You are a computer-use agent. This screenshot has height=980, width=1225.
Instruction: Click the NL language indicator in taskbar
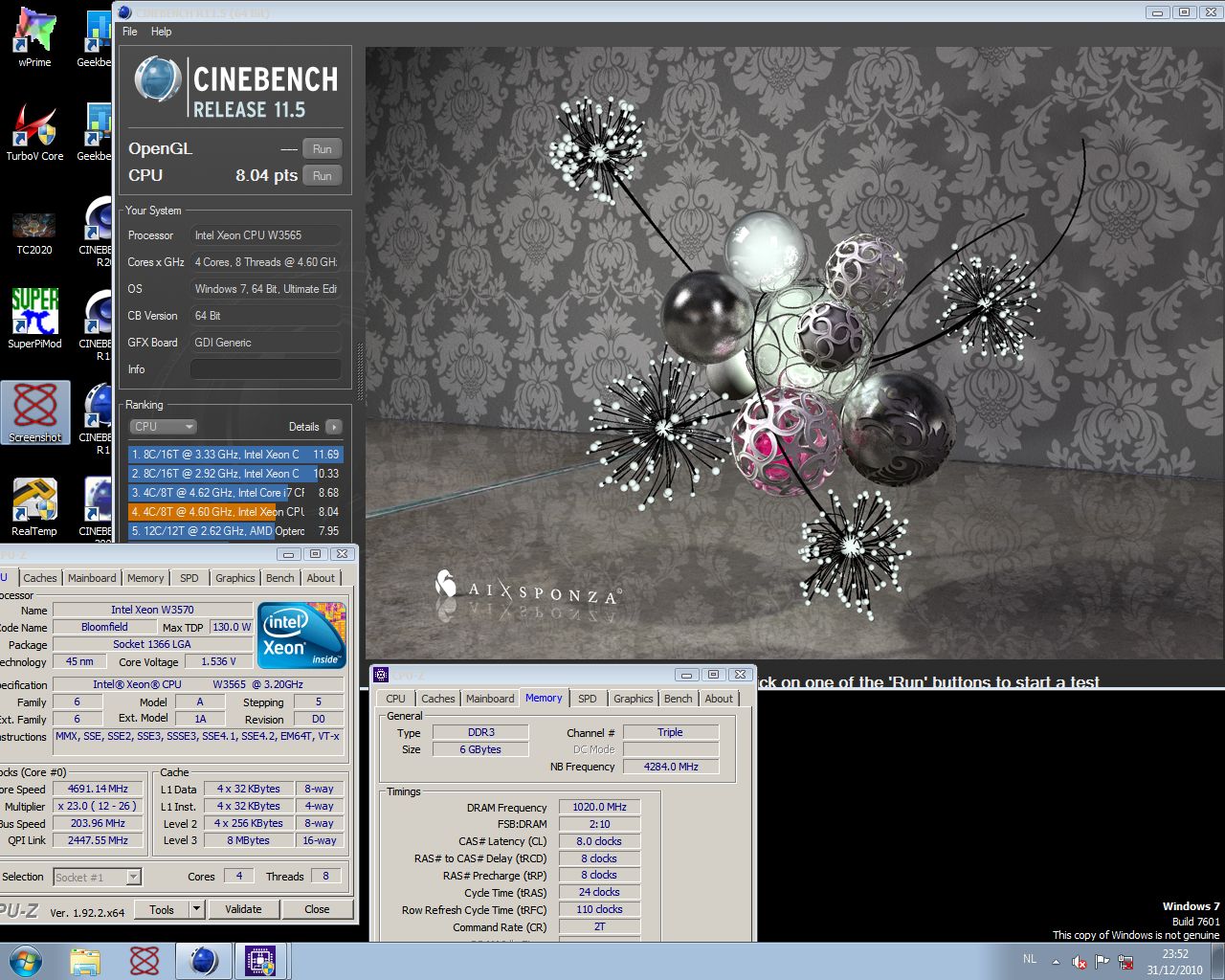[1030, 959]
